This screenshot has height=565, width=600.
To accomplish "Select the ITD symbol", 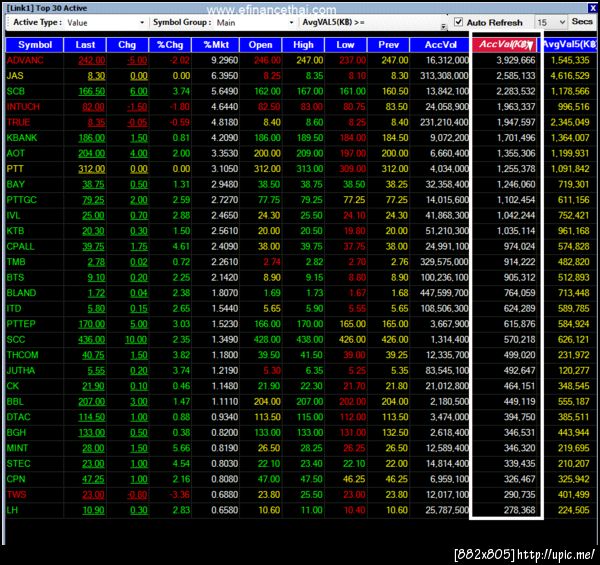I will pos(14,308).
